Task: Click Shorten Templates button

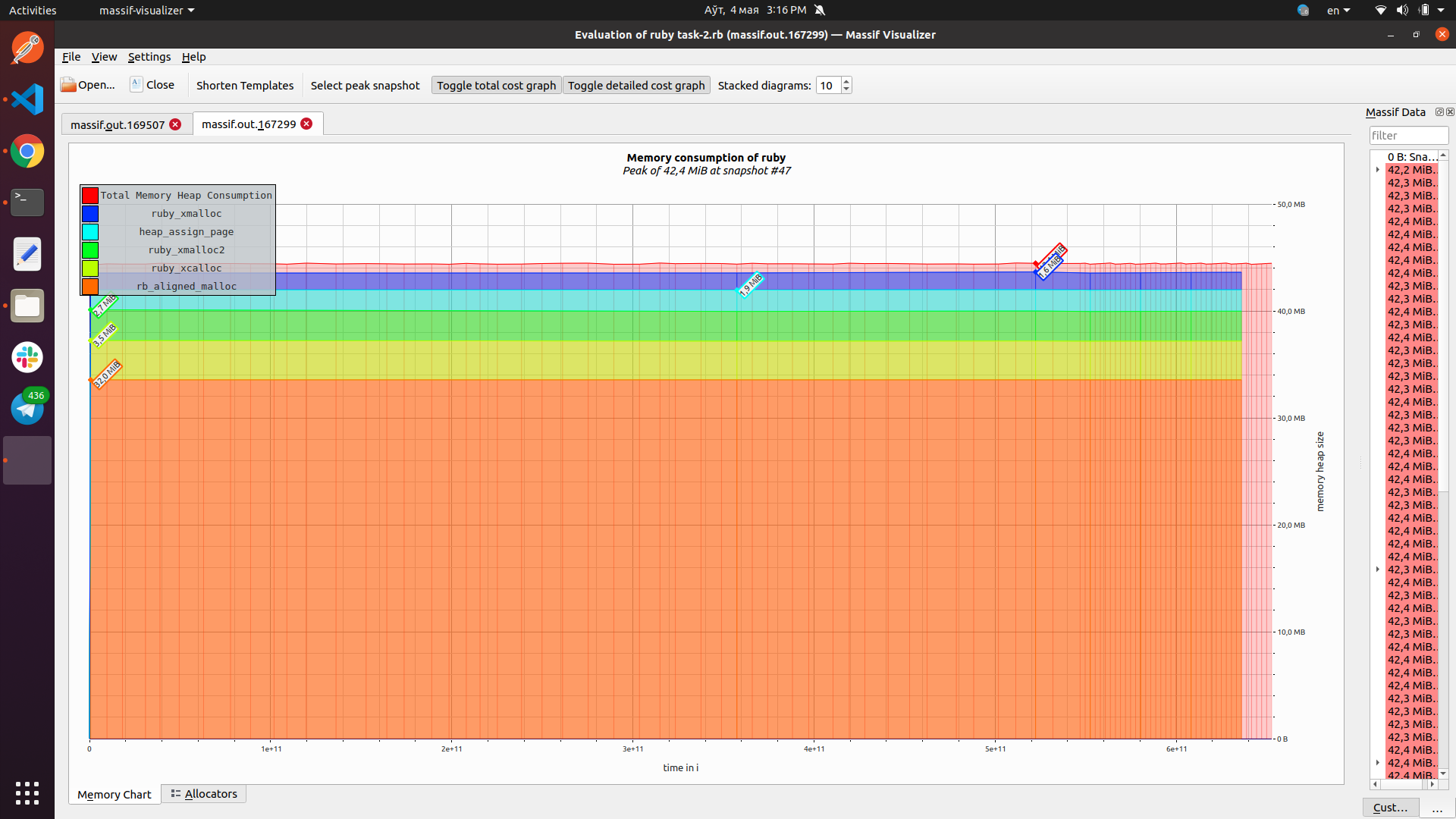Action: [x=244, y=85]
